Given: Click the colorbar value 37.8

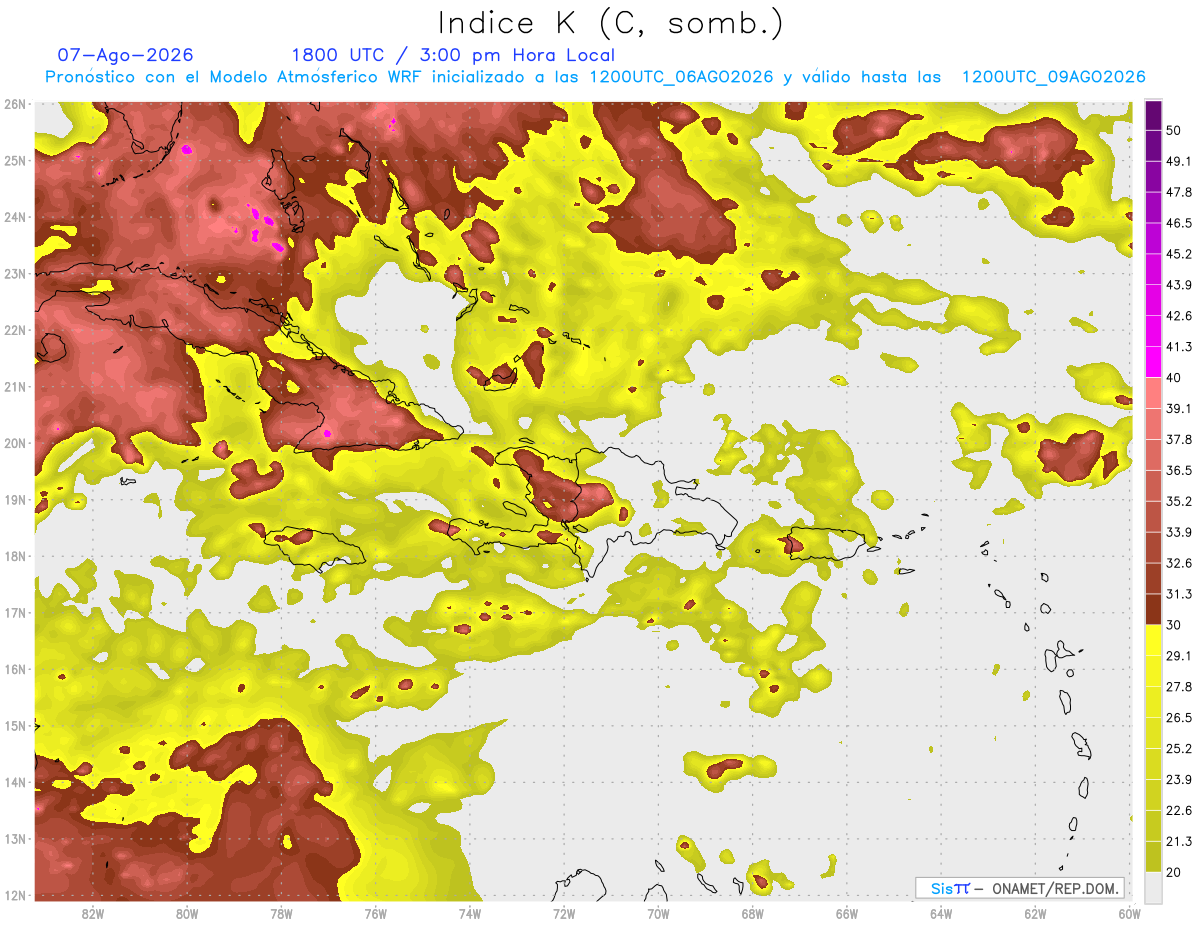Looking at the screenshot, I should 1179,439.
